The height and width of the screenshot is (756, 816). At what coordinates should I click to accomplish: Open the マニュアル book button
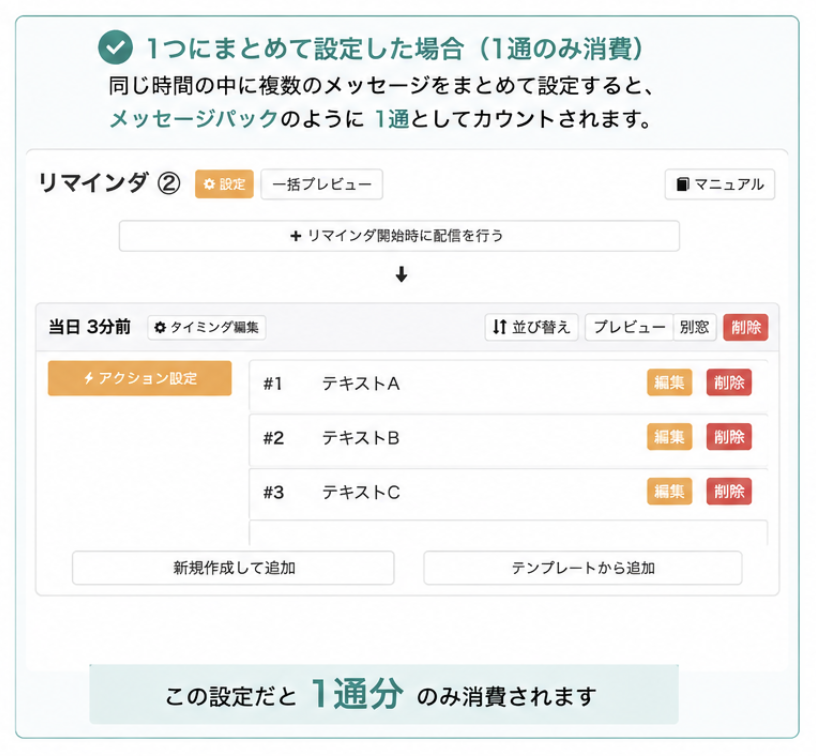(x=720, y=184)
